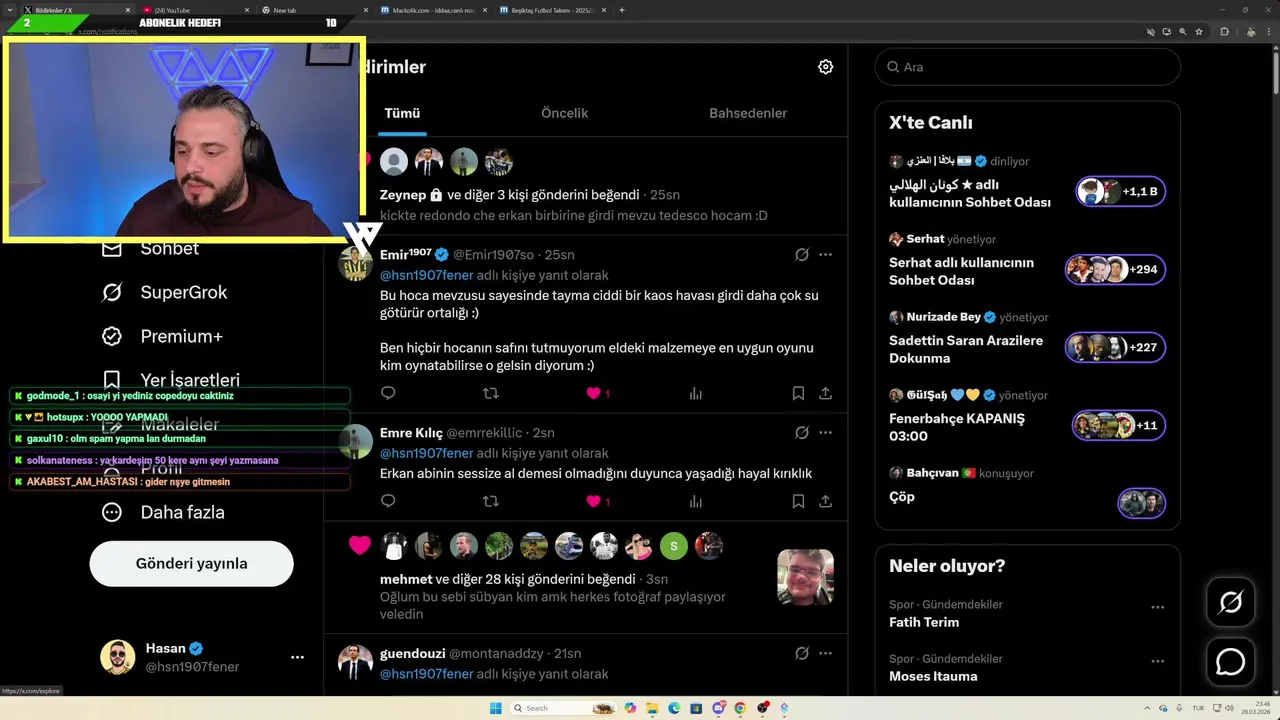This screenshot has height=720, width=1280.
Task: Open more options on Emre Kılıç's post
Action: tap(825, 433)
